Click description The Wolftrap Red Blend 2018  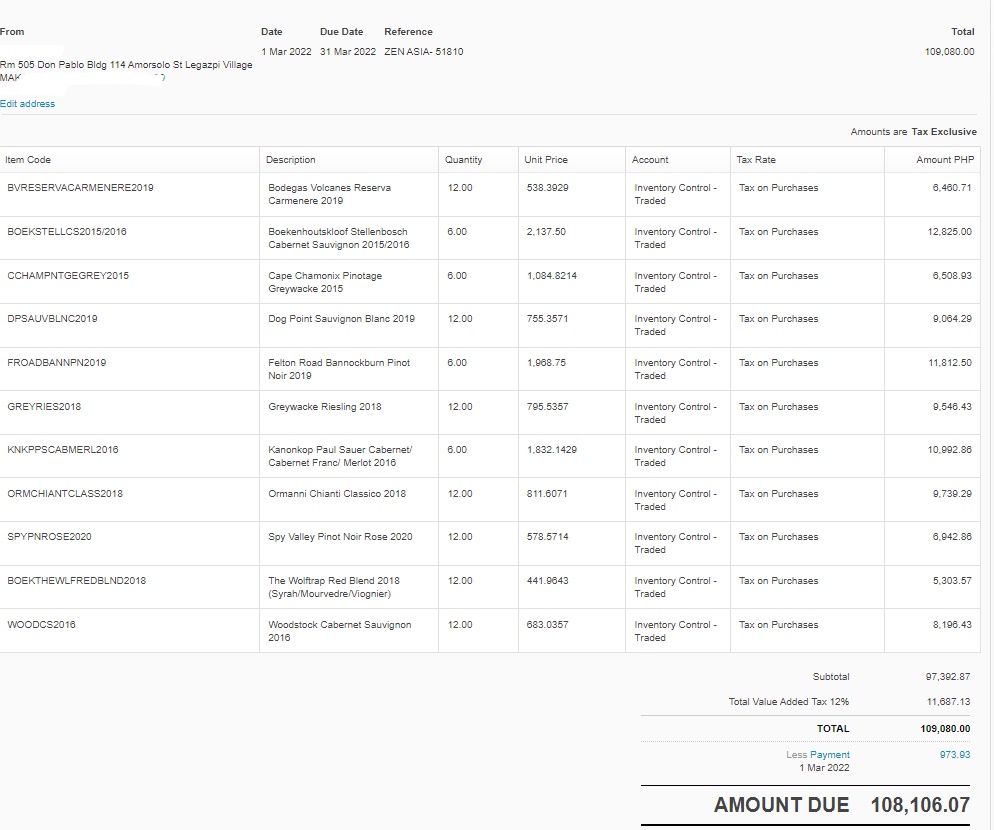click(334, 587)
